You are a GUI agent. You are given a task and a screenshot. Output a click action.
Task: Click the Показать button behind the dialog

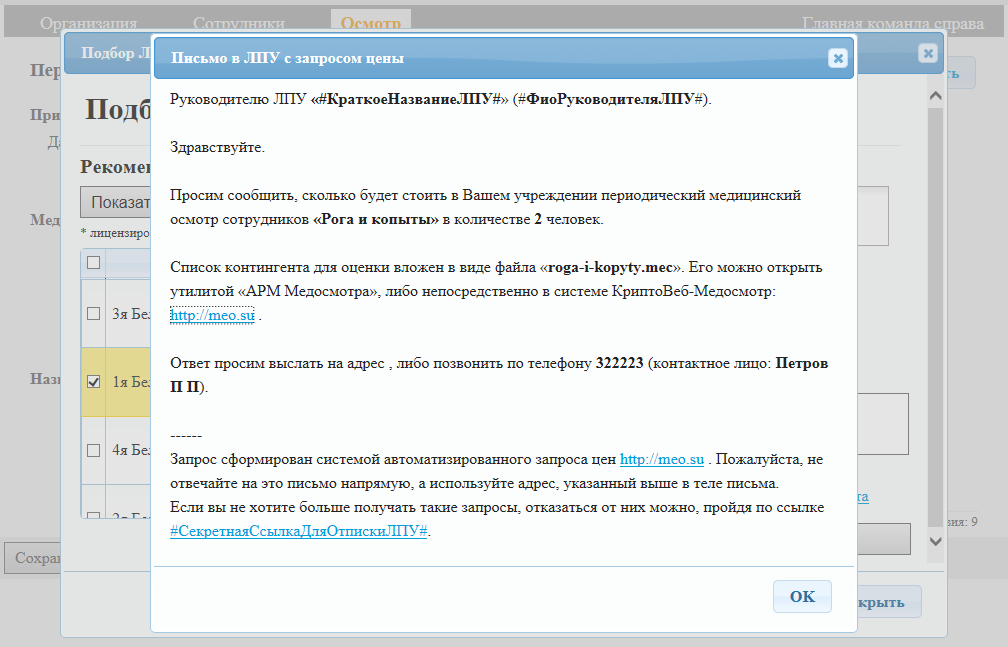coord(115,203)
